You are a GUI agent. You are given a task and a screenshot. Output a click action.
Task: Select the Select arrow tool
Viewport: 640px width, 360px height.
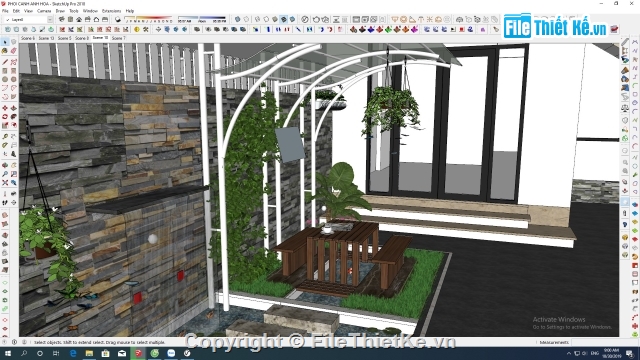[5, 42]
